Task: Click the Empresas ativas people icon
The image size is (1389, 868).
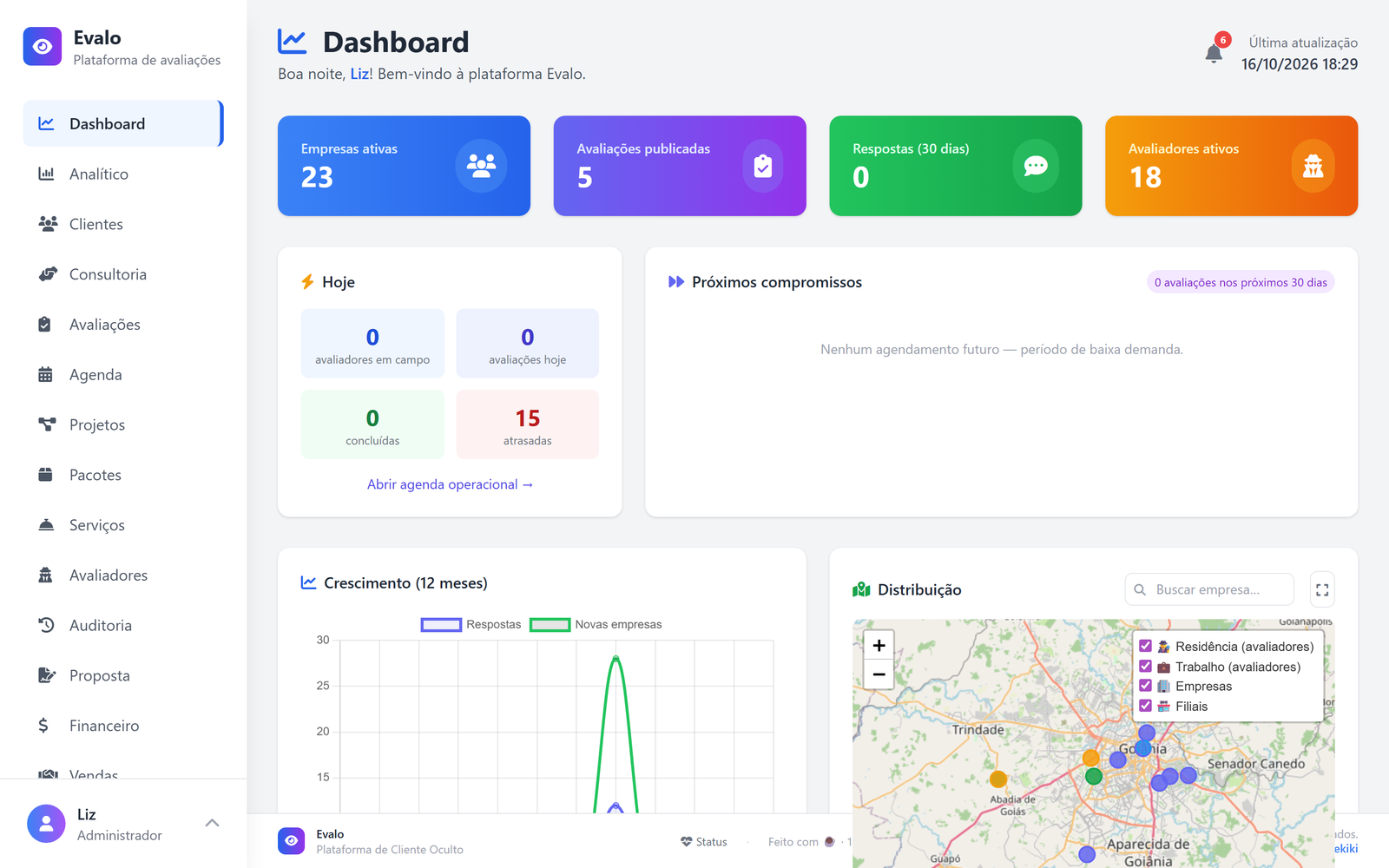Action: click(x=481, y=166)
